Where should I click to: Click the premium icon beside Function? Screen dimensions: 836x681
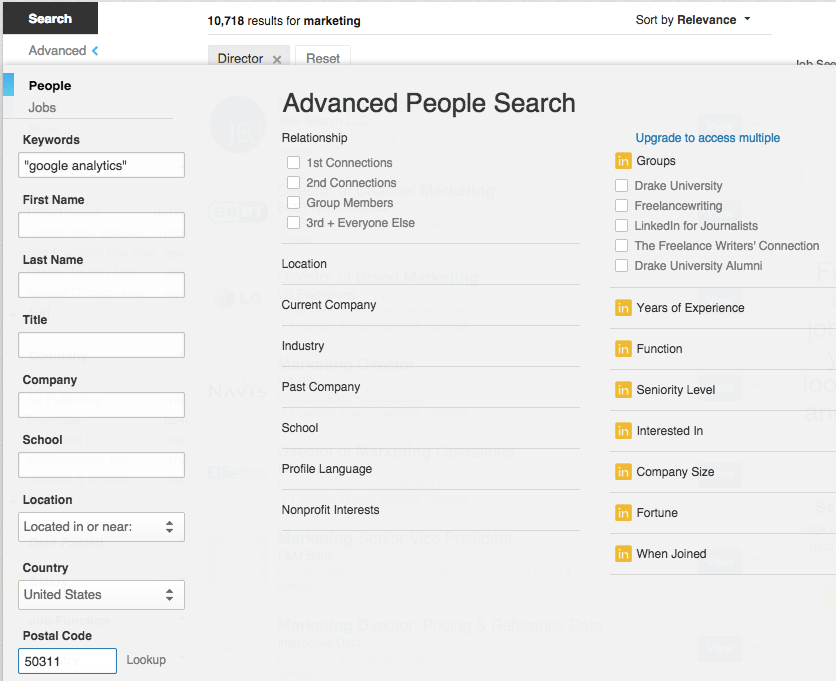click(623, 349)
